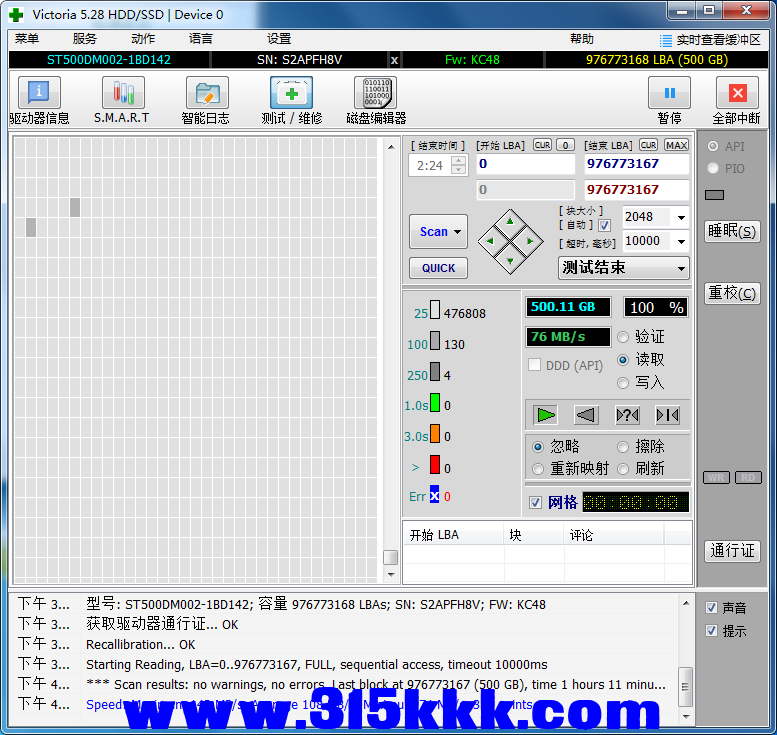Click the blue Err X block icon
The height and width of the screenshot is (735, 777).
point(435,494)
